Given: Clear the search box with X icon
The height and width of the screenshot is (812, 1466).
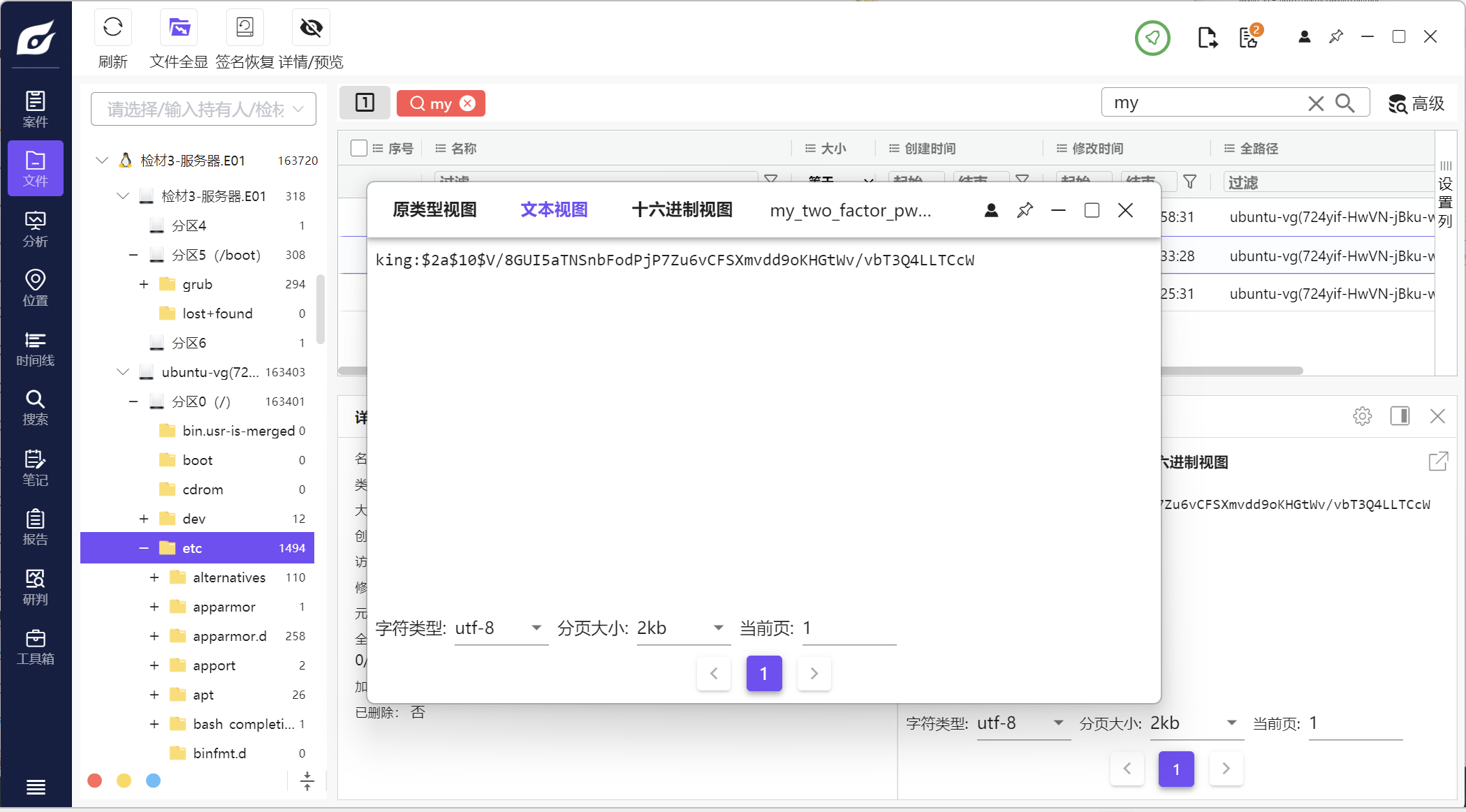Looking at the screenshot, I should 1316,103.
